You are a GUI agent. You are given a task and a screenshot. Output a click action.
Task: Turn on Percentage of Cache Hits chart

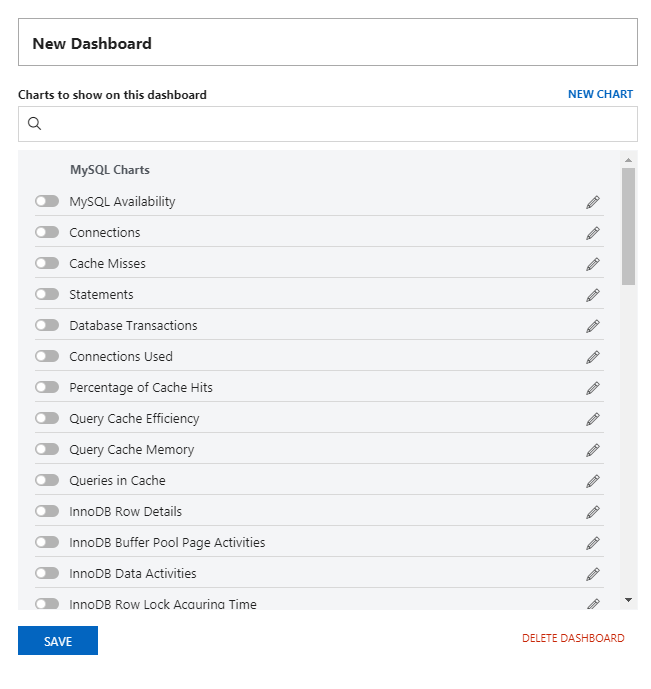[x=47, y=387]
